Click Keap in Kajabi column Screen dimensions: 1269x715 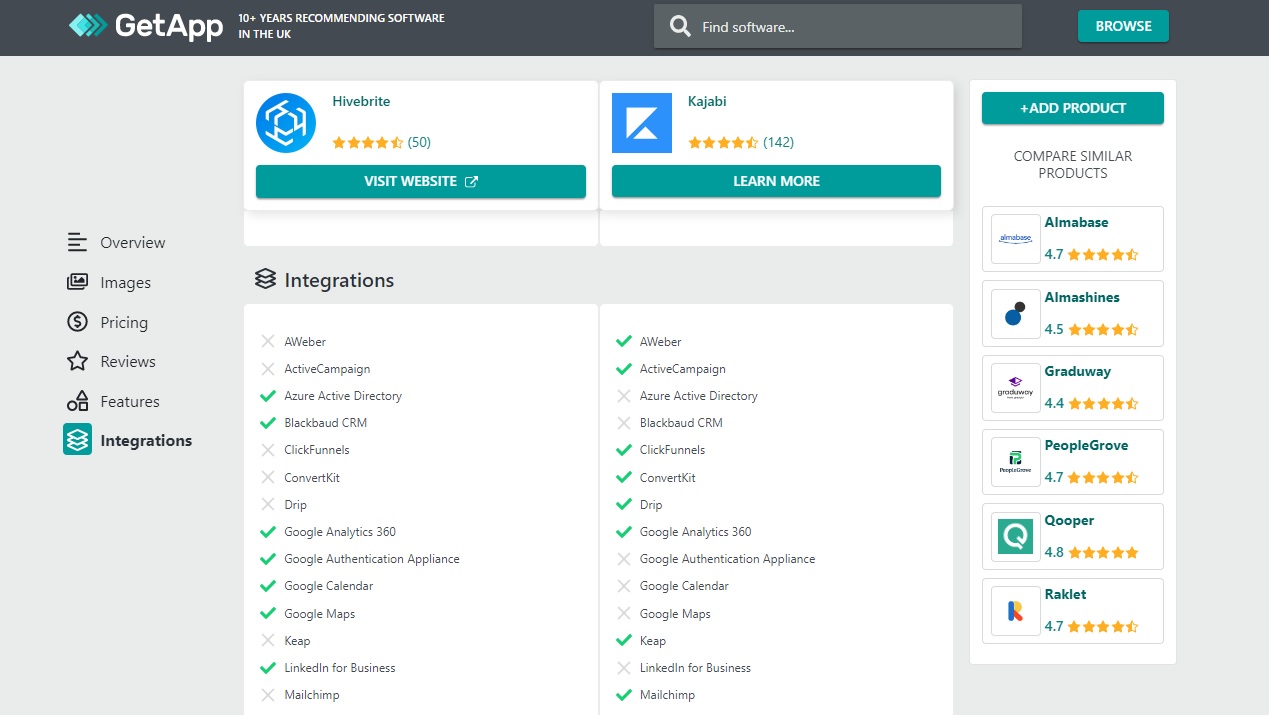(653, 641)
